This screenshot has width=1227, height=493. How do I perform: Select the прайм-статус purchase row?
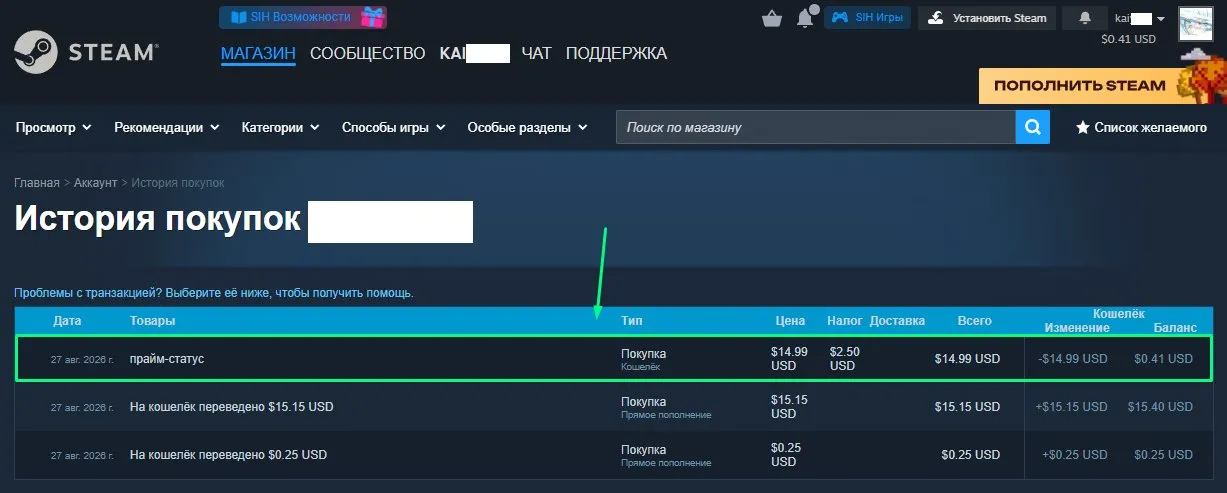pyautogui.click(x=613, y=358)
